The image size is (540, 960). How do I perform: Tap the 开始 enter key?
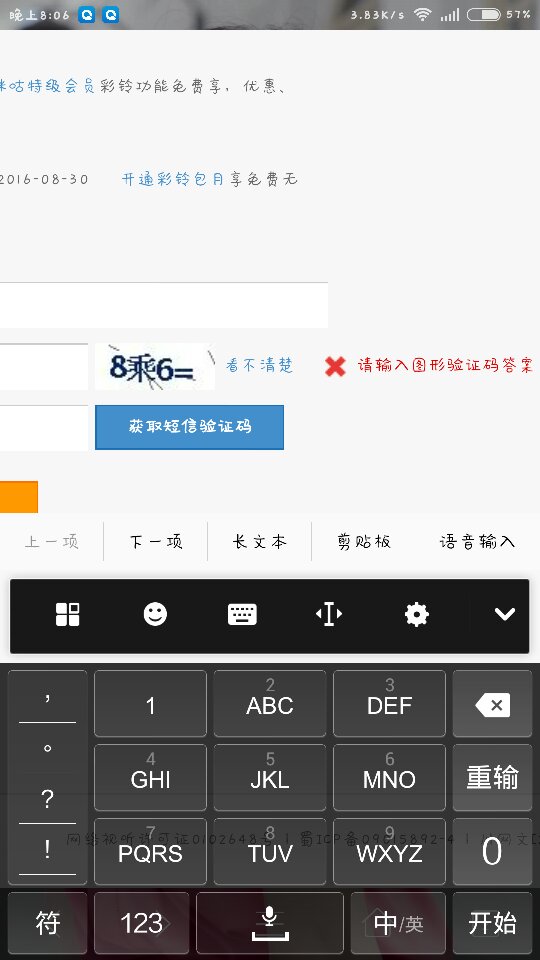(x=492, y=923)
